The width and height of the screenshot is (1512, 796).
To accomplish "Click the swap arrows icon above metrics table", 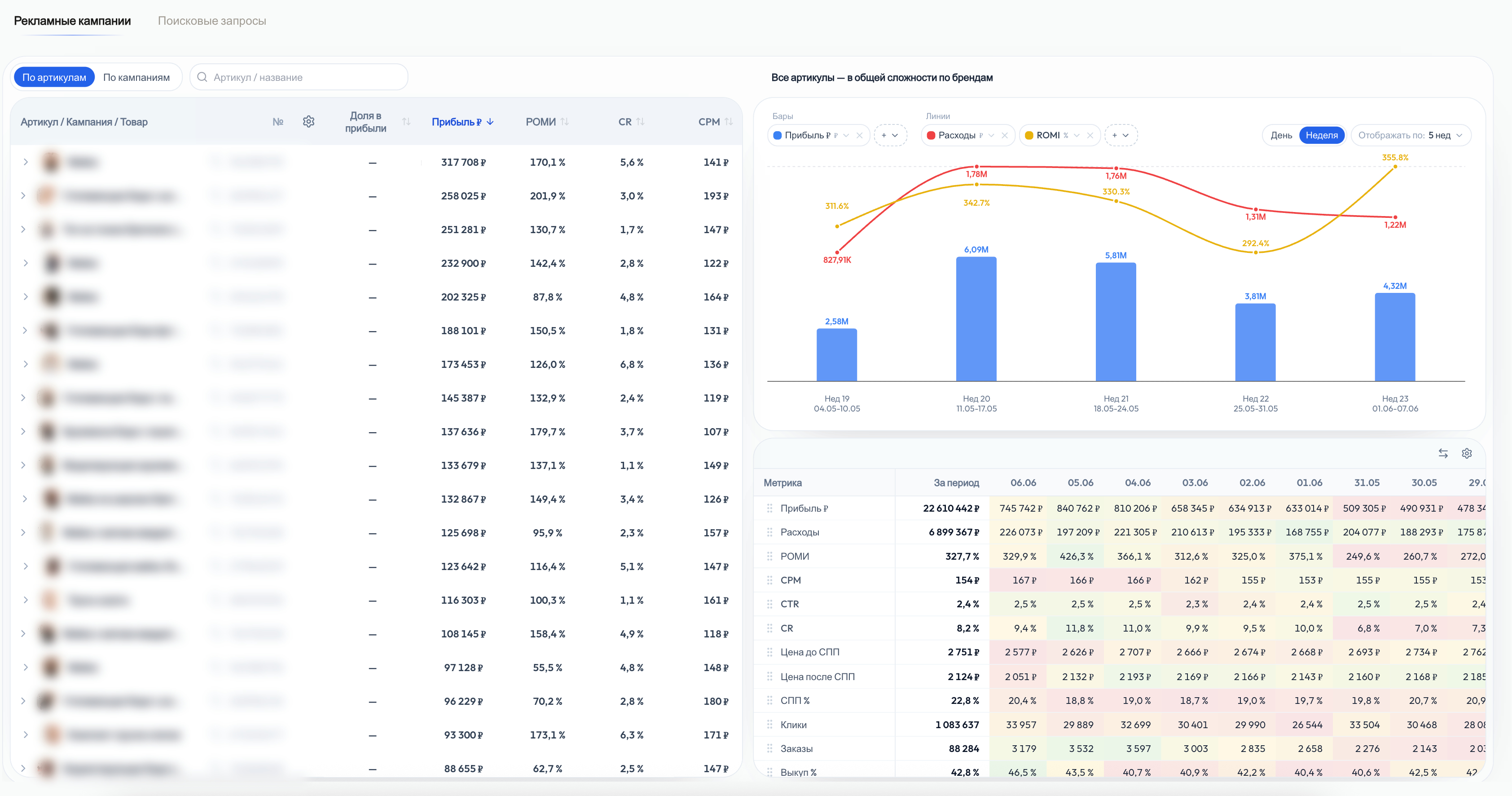I will 1443,454.
